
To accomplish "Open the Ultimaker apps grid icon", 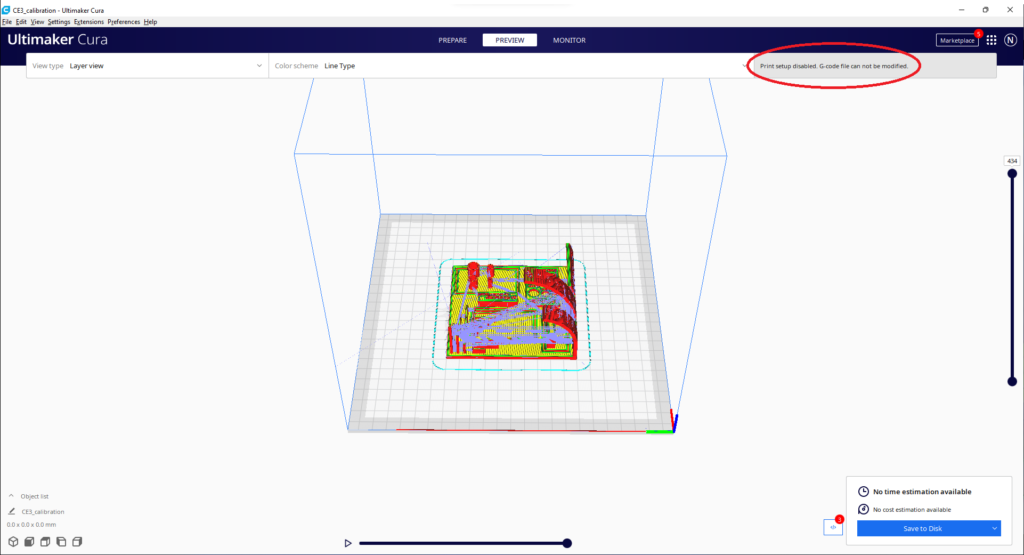I will tap(991, 40).
